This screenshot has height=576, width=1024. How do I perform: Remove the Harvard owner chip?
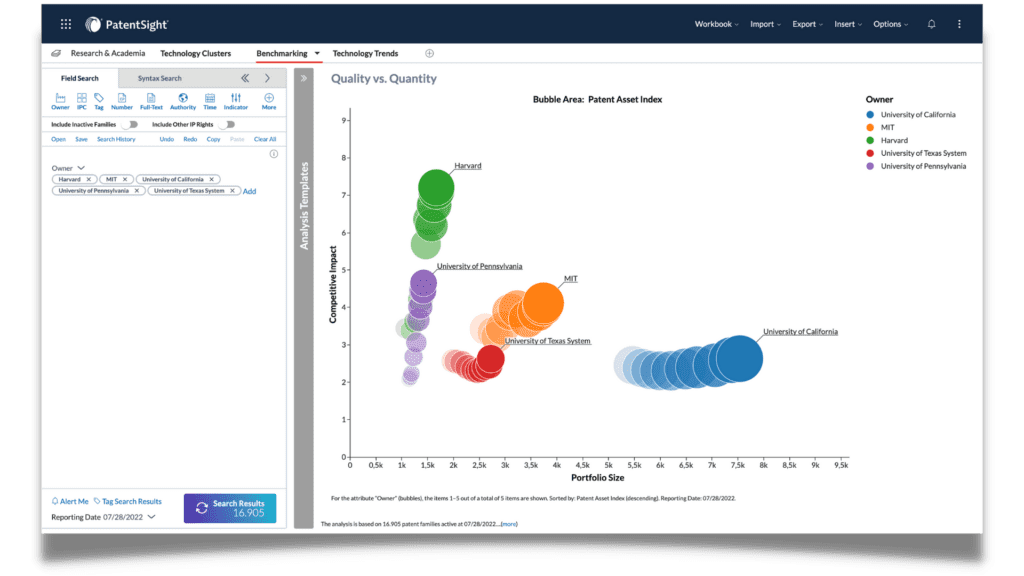(89, 179)
